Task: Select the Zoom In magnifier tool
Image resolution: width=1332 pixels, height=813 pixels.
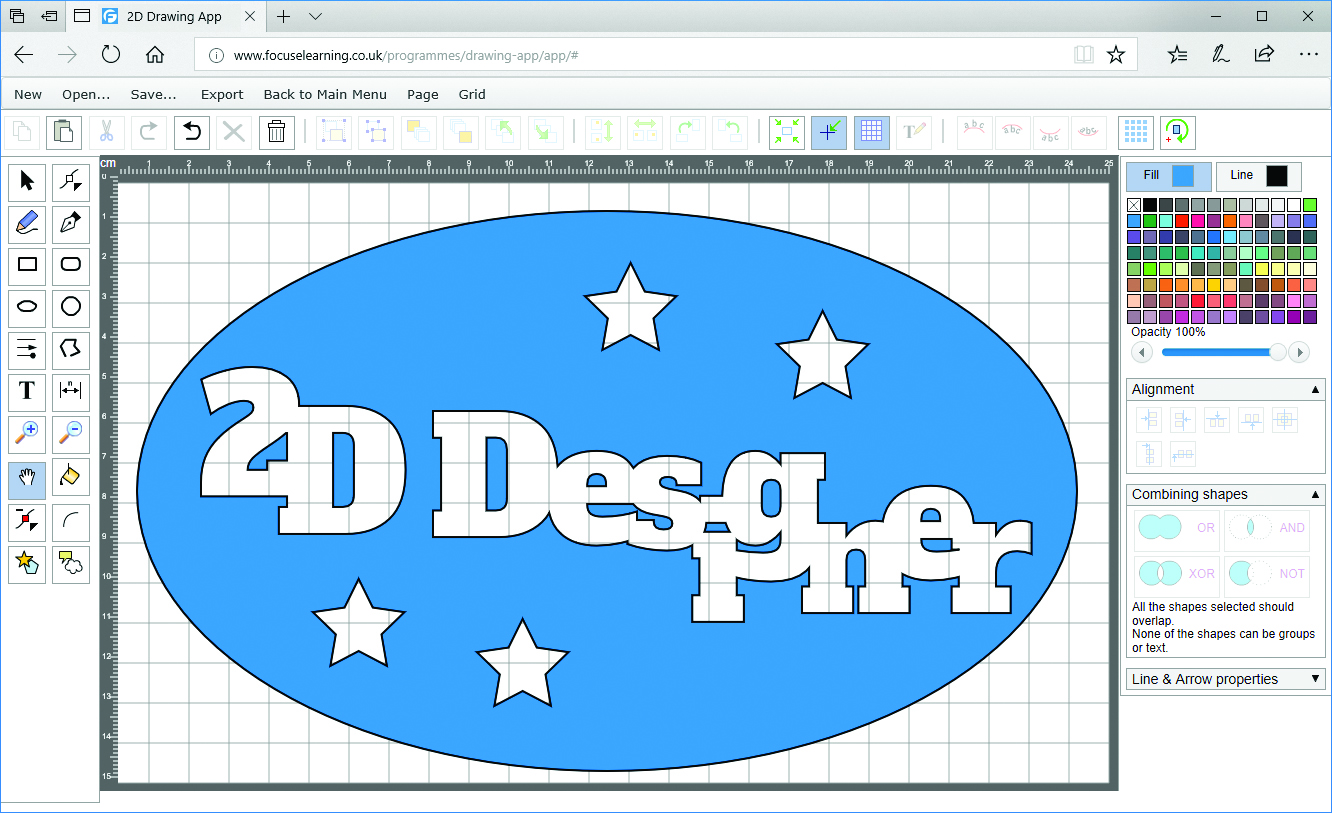Action: [26, 434]
